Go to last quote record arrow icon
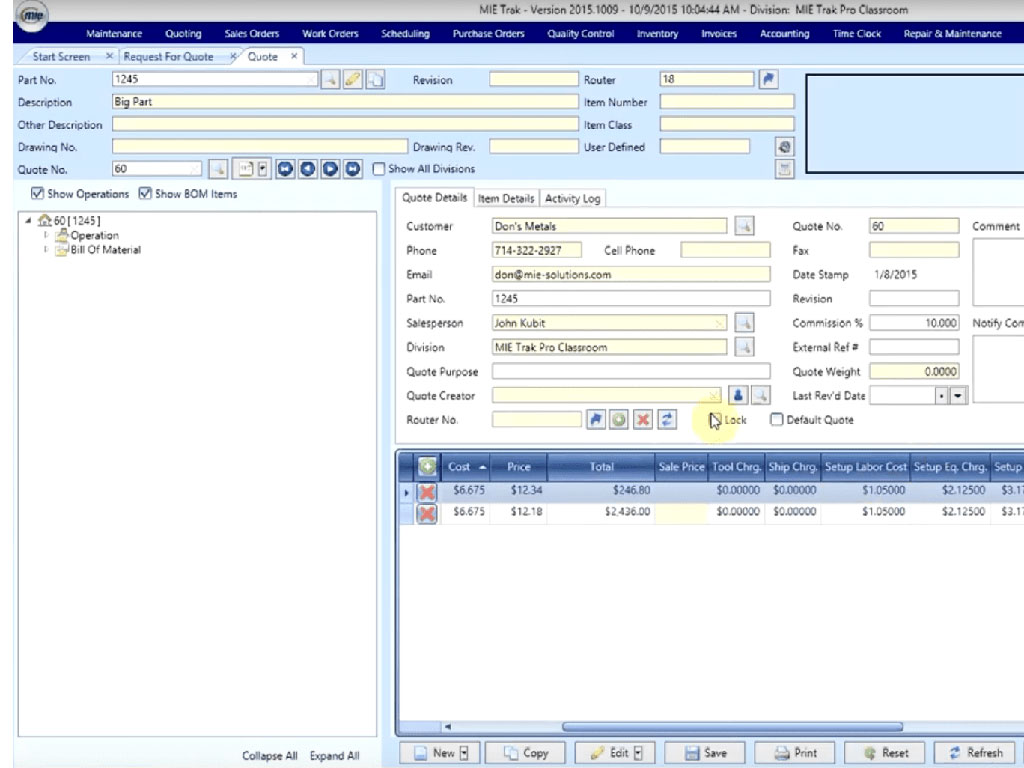Image resolution: width=1024 pixels, height=768 pixels. point(354,169)
